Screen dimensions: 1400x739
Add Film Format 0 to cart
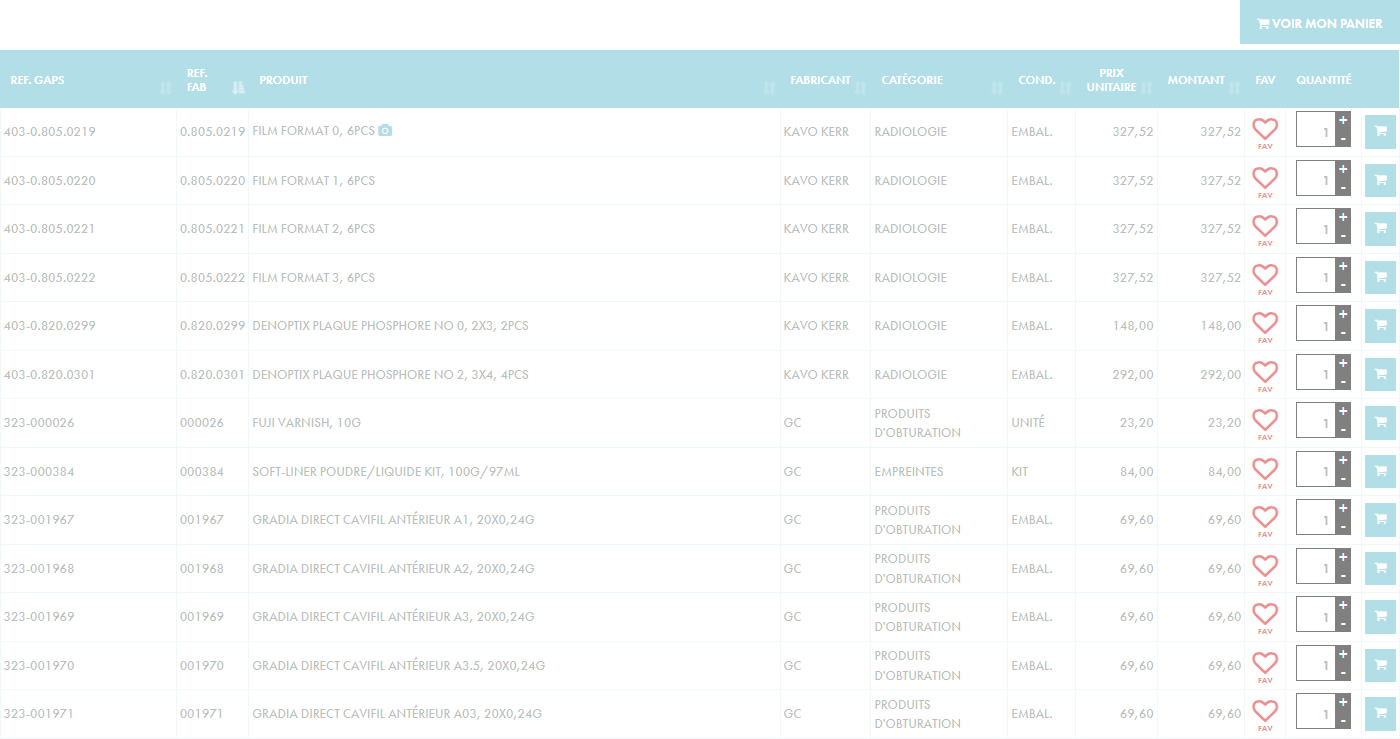(1380, 132)
